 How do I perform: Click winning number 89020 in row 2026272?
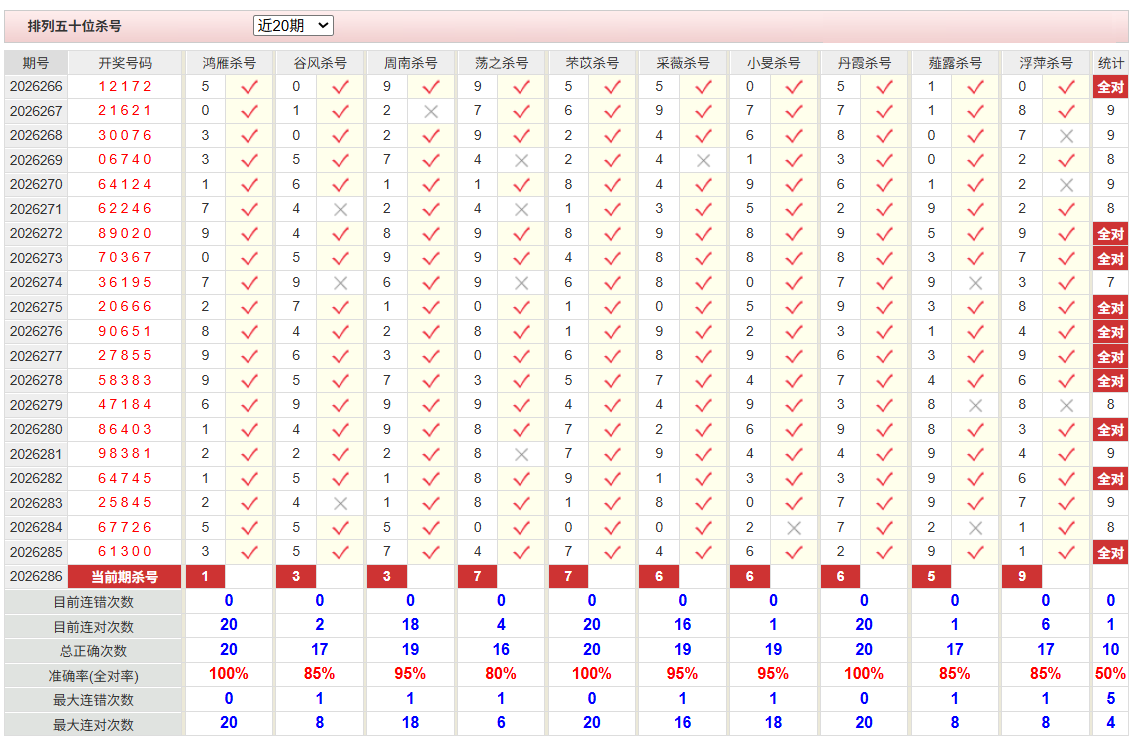pyautogui.click(x=125, y=234)
